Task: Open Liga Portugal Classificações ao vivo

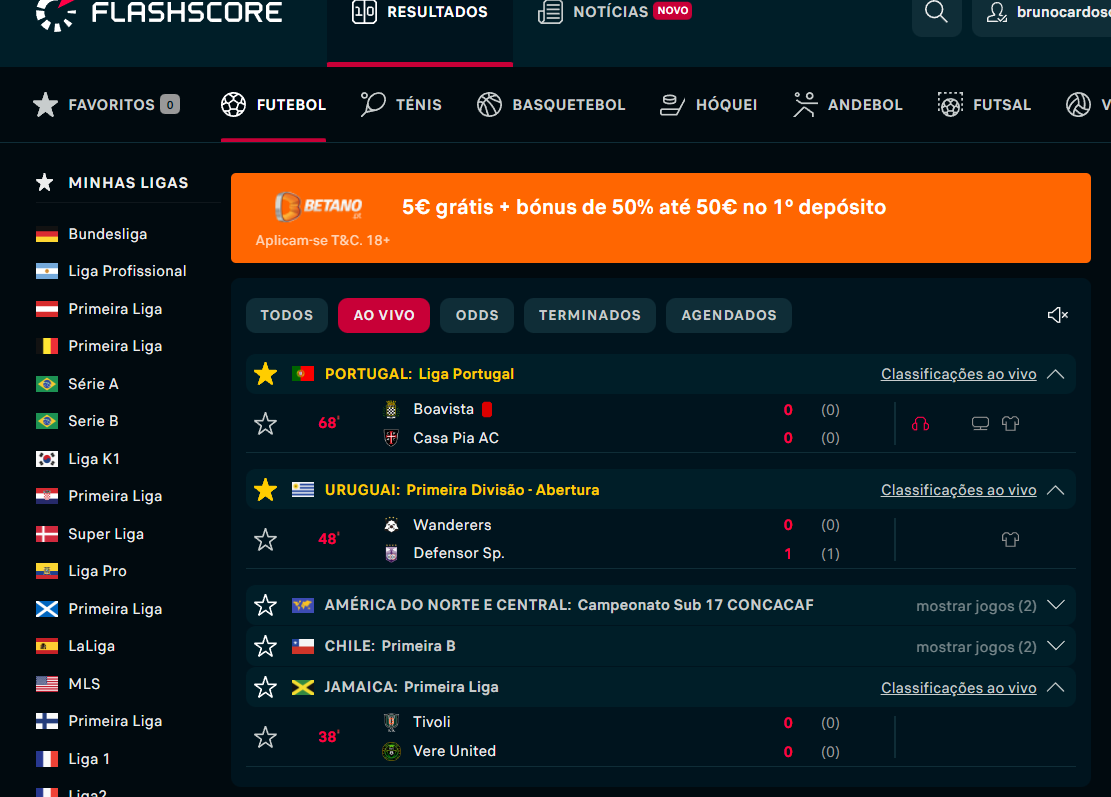Action: pyautogui.click(x=959, y=374)
